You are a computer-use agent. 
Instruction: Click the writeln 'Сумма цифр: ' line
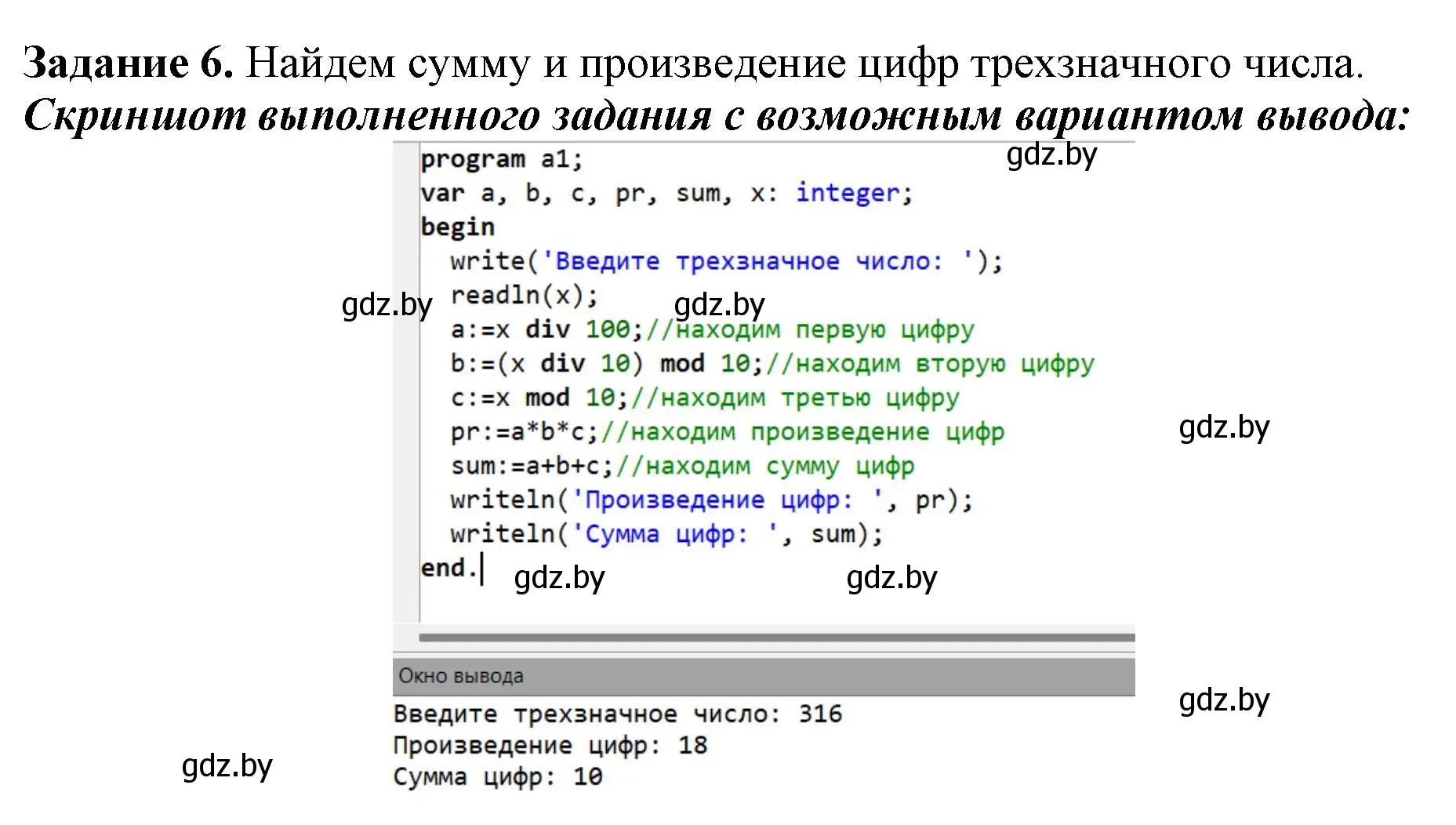666,534
